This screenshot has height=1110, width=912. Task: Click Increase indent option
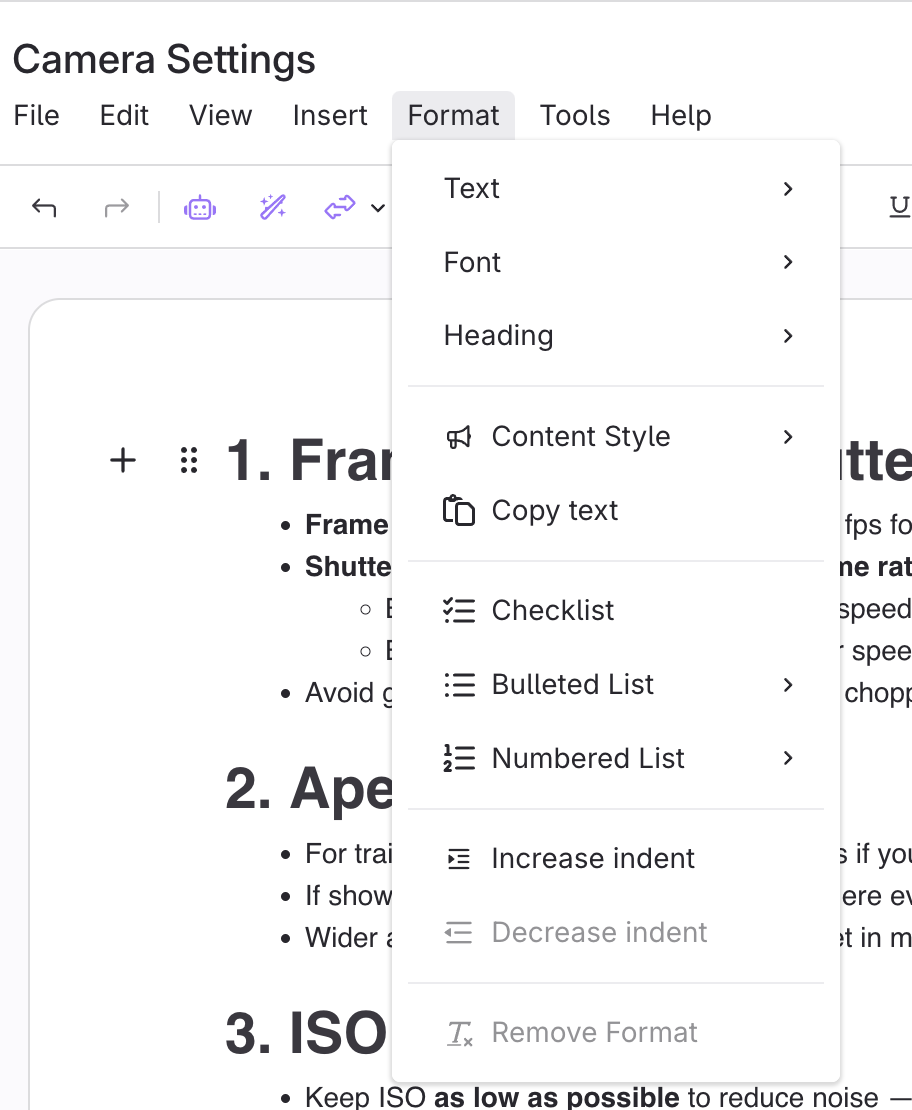tap(592, 858)
